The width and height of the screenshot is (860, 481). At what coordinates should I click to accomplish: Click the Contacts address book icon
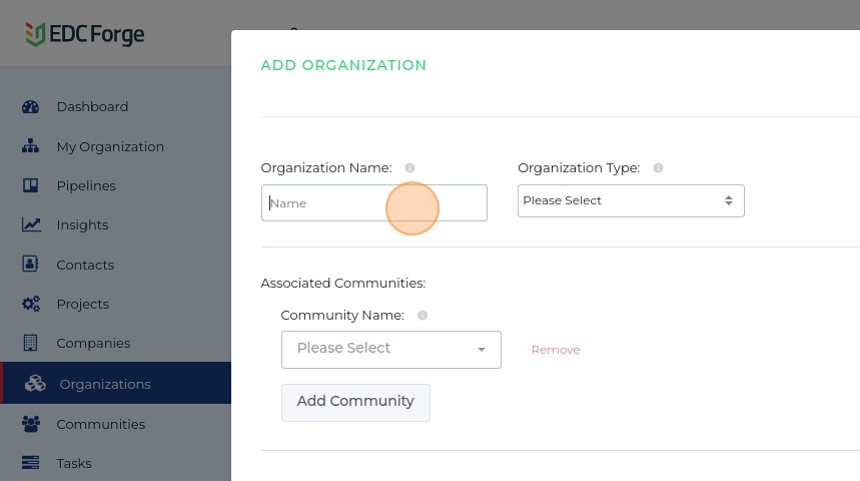point(30,265)
